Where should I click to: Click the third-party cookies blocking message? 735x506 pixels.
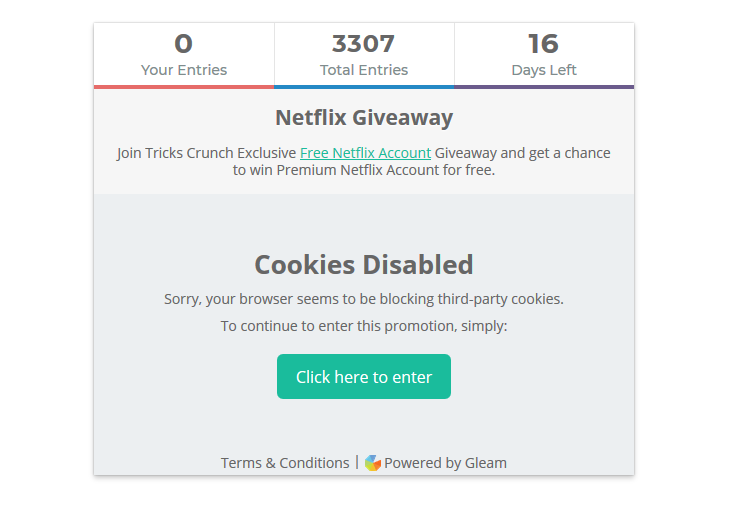pyautogui.click(x=364, y=299)
